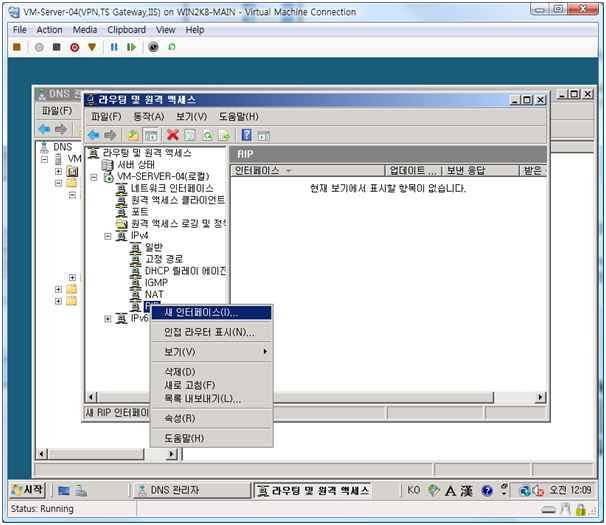Select 서버 상태 tree item
The height and width of the screenshot is (525, 606).
pos(136,165)
